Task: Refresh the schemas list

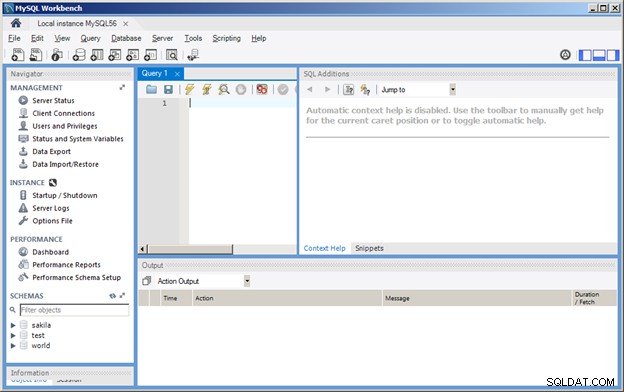Action: click(113, 296)
